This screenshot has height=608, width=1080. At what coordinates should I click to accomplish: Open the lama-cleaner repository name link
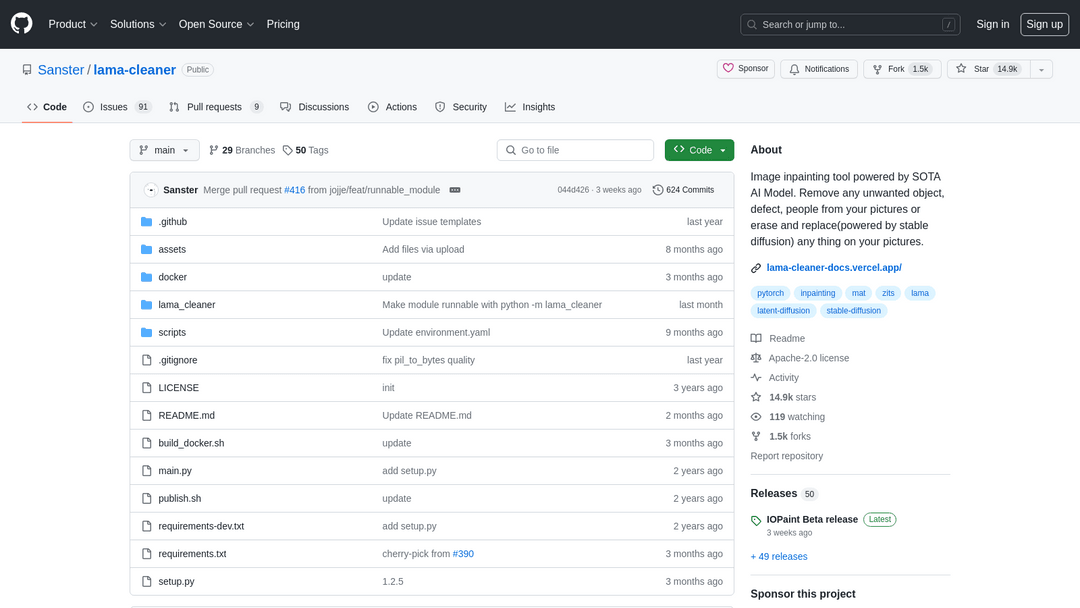point(134,70)
